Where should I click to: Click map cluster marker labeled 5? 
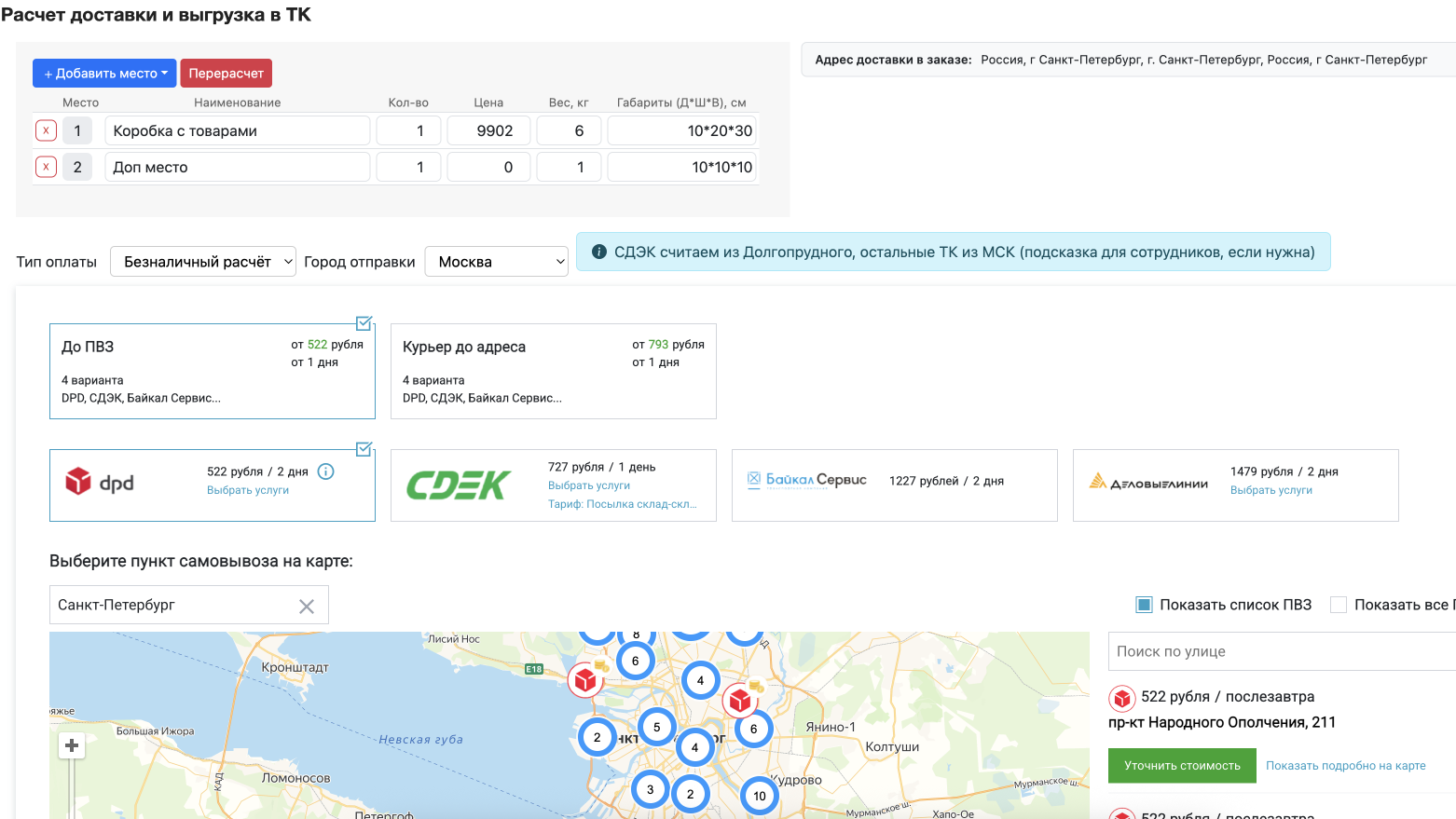coord(657,727)
